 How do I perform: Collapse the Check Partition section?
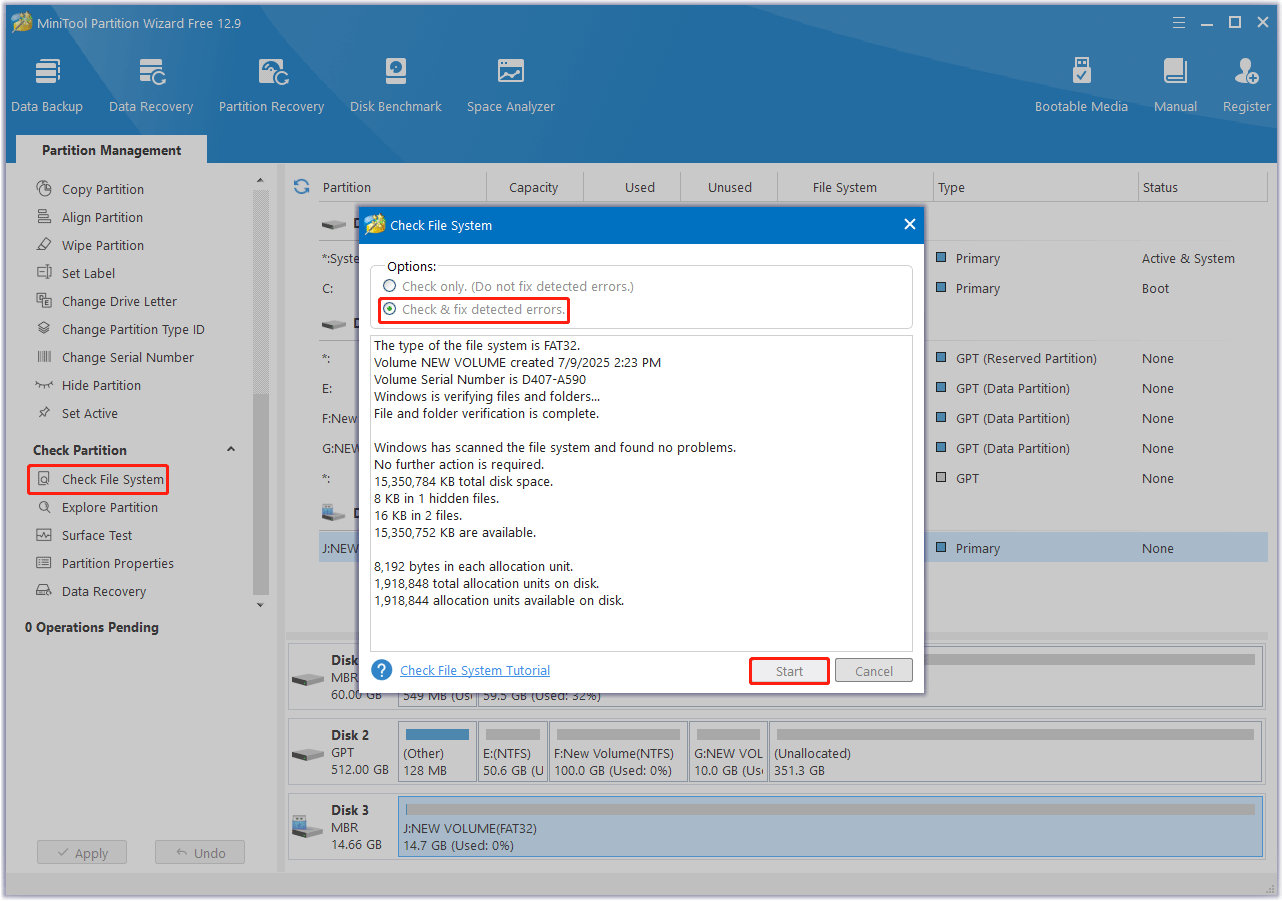(231, 450)
